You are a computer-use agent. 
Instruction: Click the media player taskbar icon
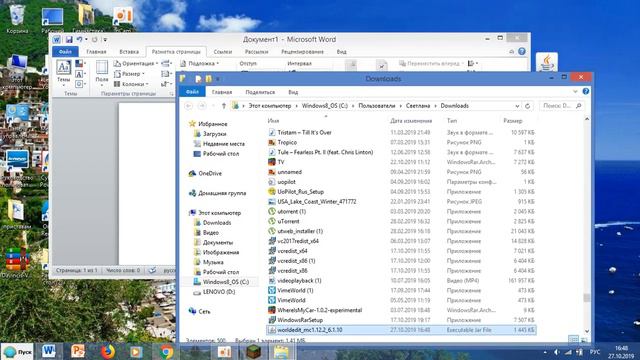point(136,351)
